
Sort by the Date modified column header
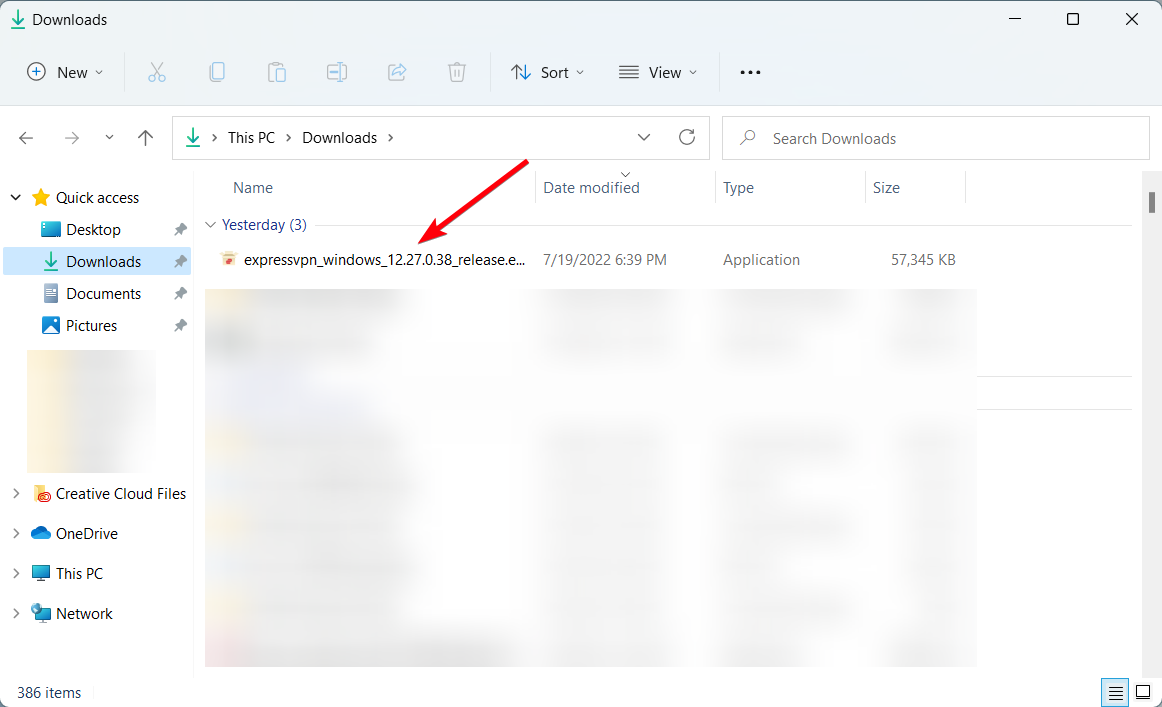tap(591, 187)
